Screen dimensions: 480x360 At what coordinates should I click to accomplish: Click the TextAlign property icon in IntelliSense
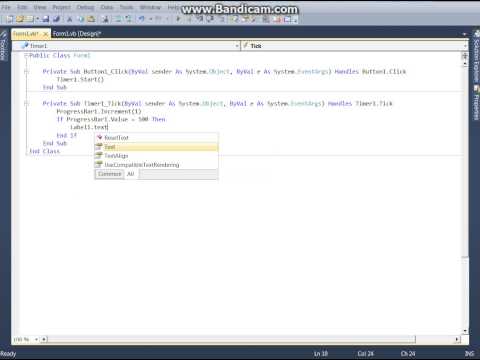(x=99, y=155)
